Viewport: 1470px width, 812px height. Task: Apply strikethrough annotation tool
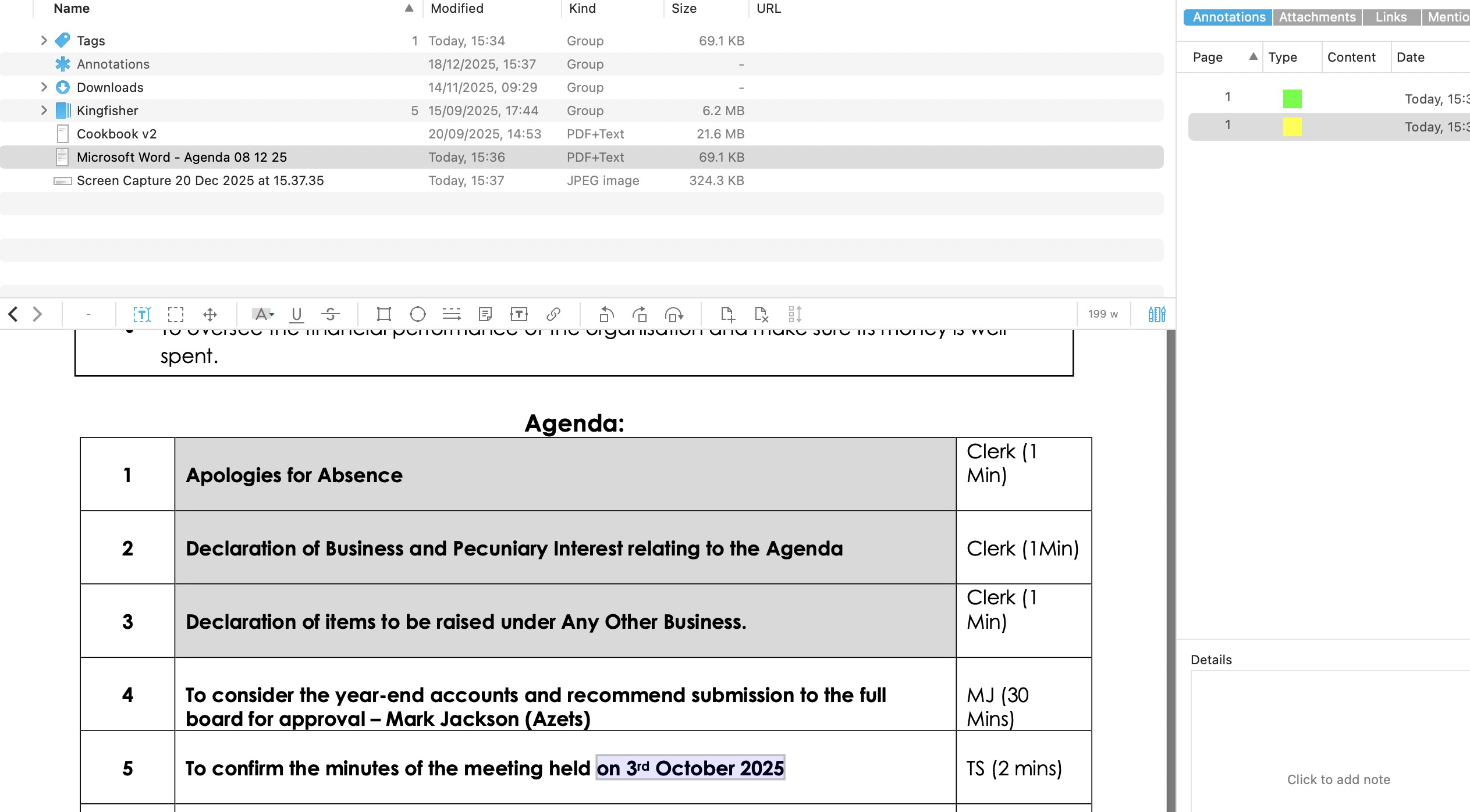coord(330,315)
